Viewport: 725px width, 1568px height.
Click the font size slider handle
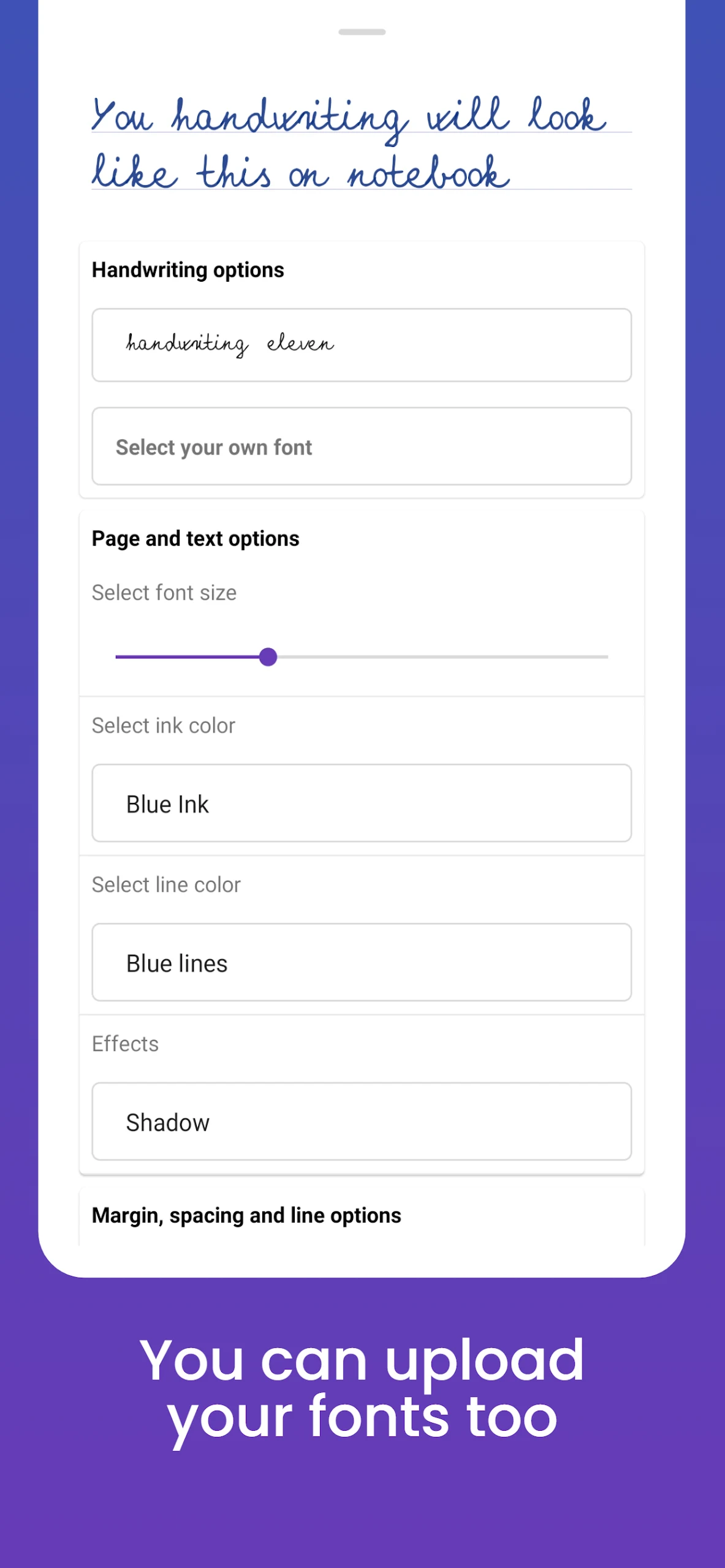tap(268, 657)
